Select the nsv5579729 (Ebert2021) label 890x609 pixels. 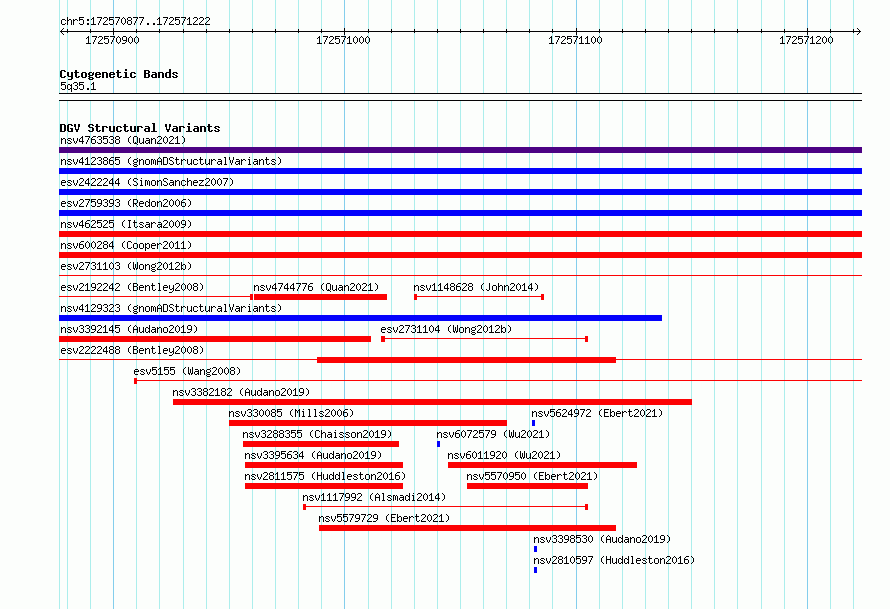tap(384, 518)
